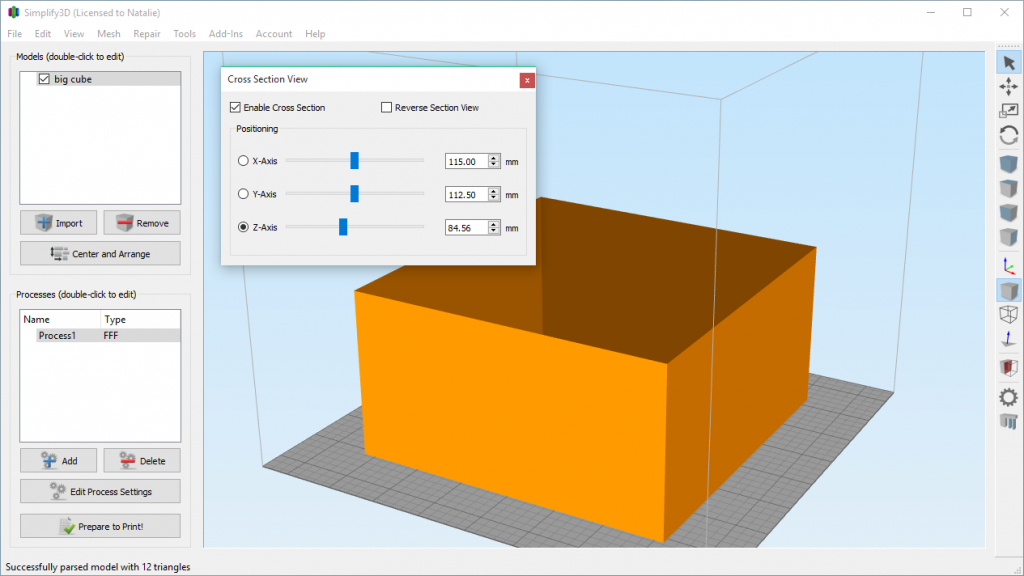Switch to the default isometric view
This screenshot has width=1024, height=576.
1009,163
